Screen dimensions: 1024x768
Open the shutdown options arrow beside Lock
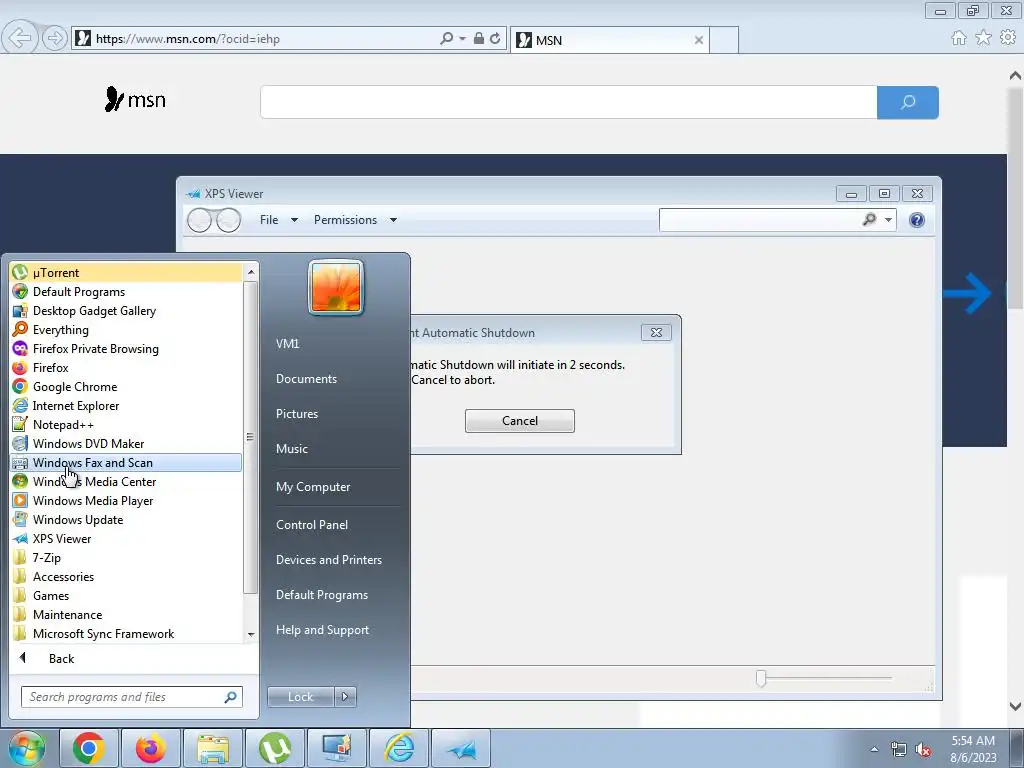click(x=345, y=697)
